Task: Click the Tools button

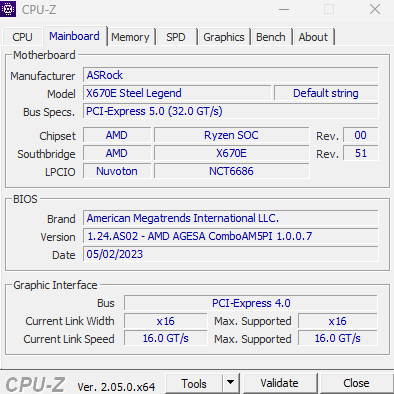Action: pyautogui.click(x=194, y=384)
